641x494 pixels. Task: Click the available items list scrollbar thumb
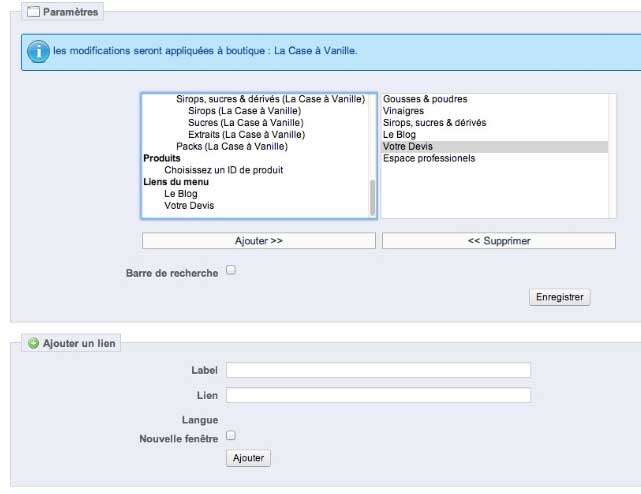pos(372,198)
